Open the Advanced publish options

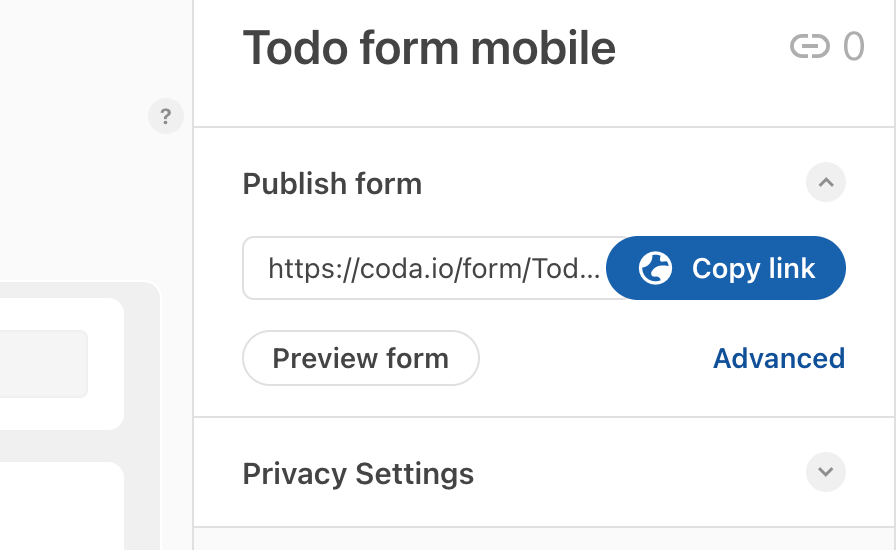tap(779, 358)
